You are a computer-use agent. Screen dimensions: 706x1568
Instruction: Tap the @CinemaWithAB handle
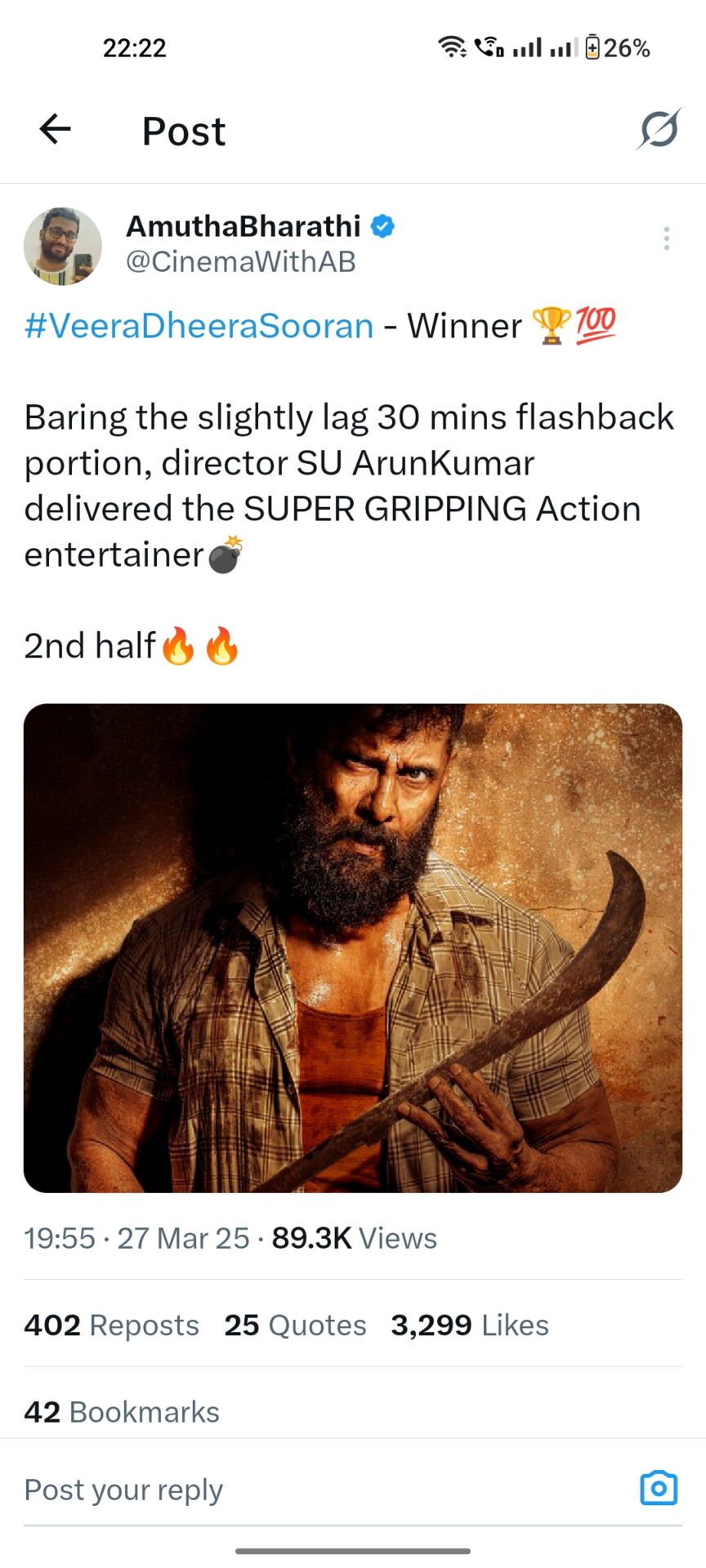(x=241, y=261)
